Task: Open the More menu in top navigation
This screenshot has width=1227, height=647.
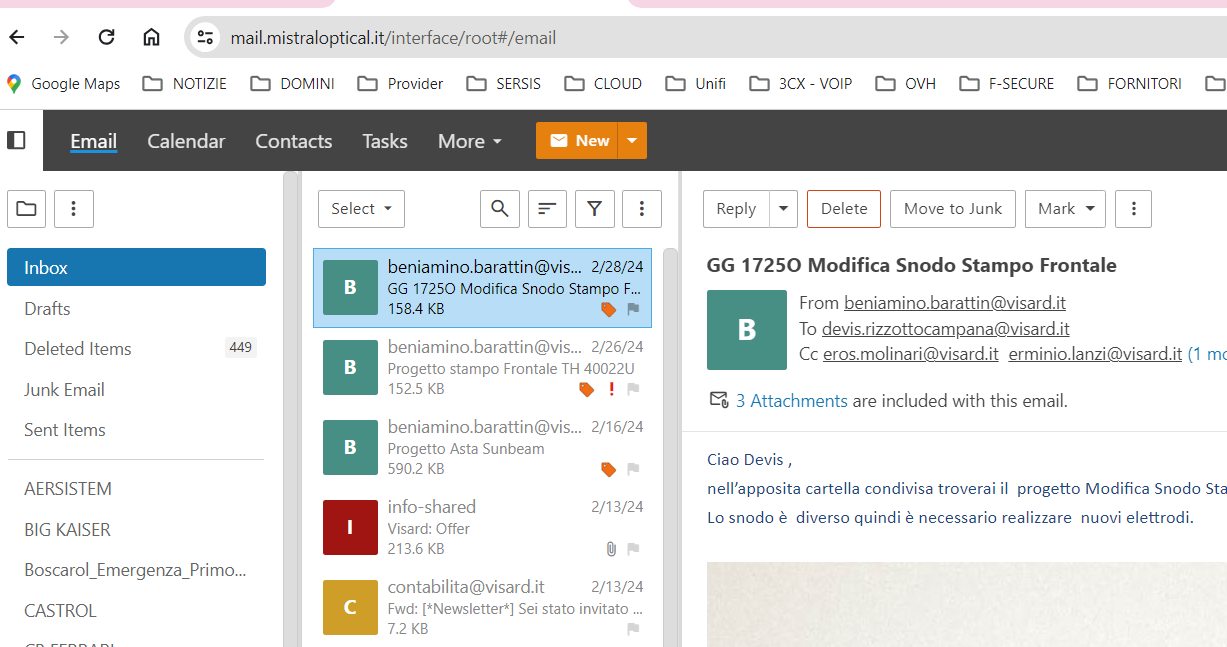Action: (x=469, y=141)
